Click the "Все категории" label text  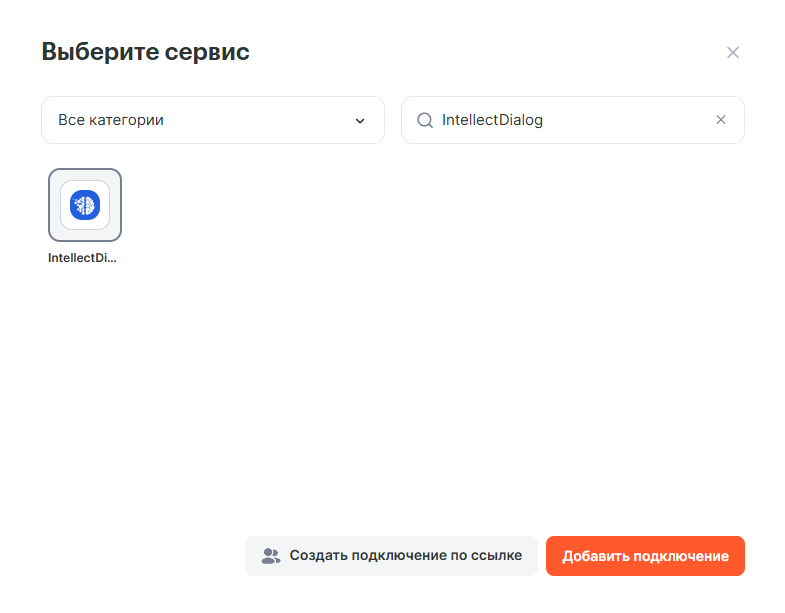click(111, 120)
